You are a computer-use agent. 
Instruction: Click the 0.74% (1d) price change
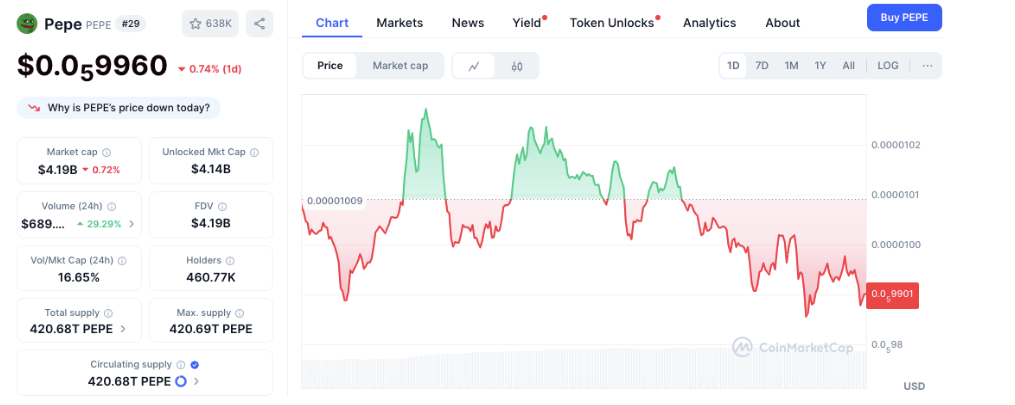(209, 69)
